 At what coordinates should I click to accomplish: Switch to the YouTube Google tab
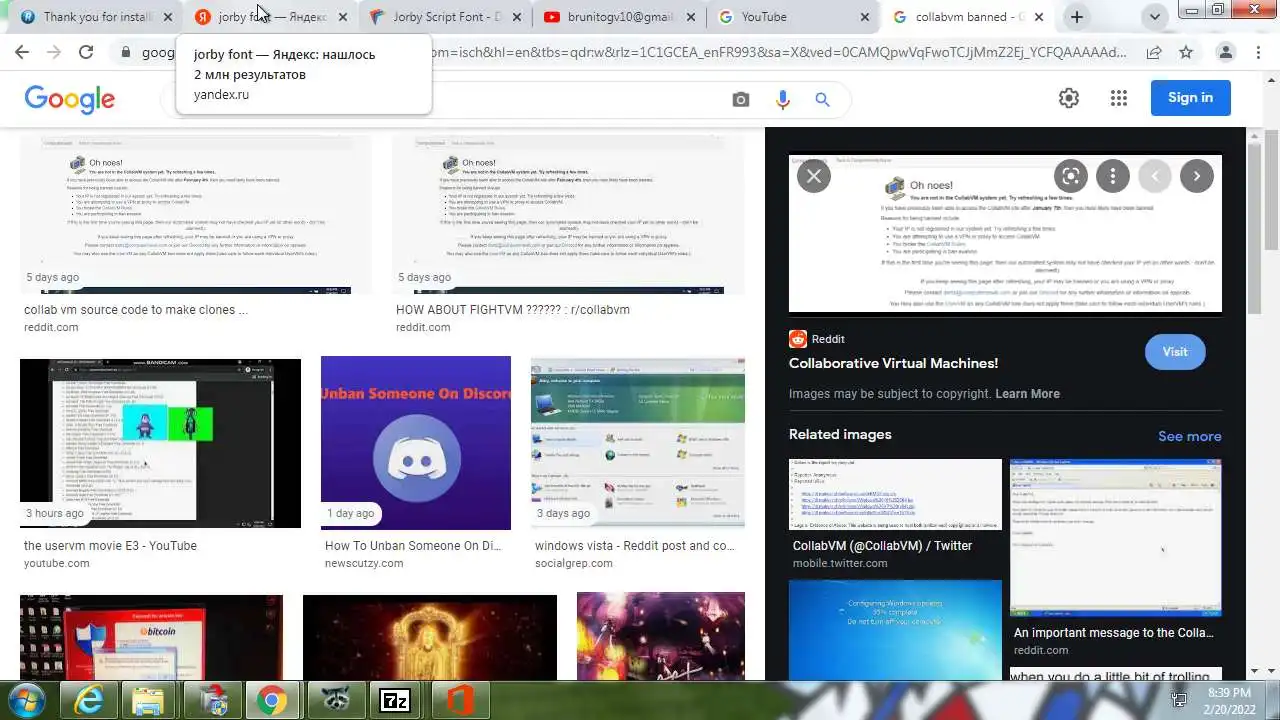pos(794,17)
